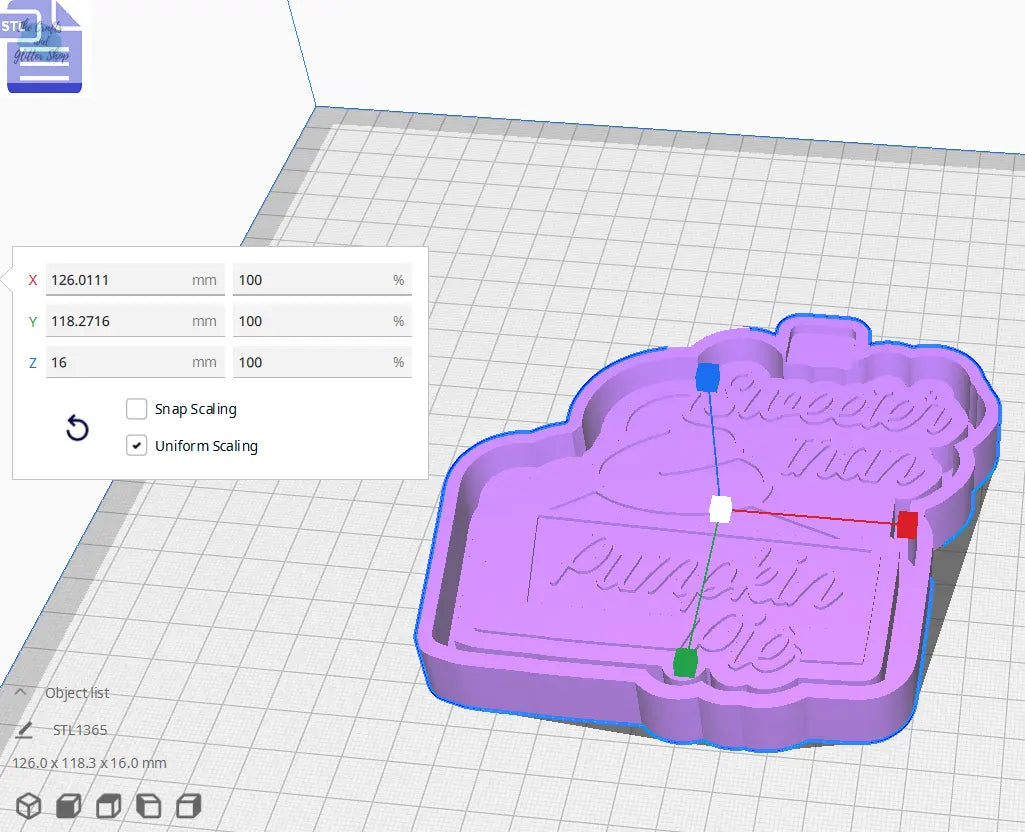The height and width of the screenshot is (832, 1025).
Task: Collapse the Object list panel
Action: click(20, 692)
